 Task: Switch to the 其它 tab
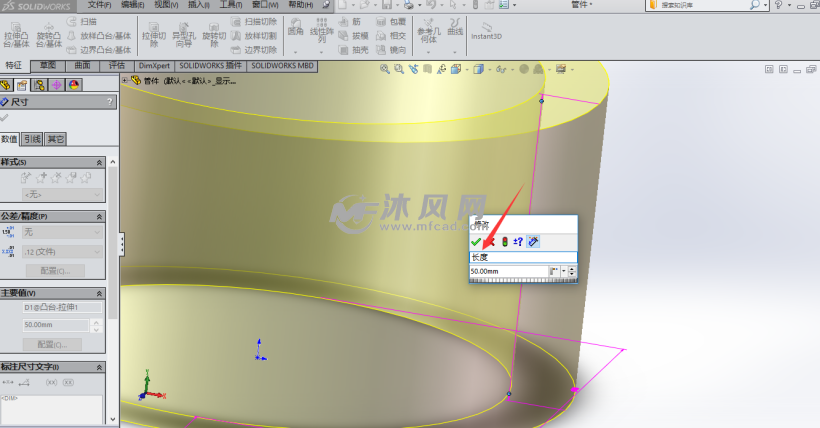(55, 139)
